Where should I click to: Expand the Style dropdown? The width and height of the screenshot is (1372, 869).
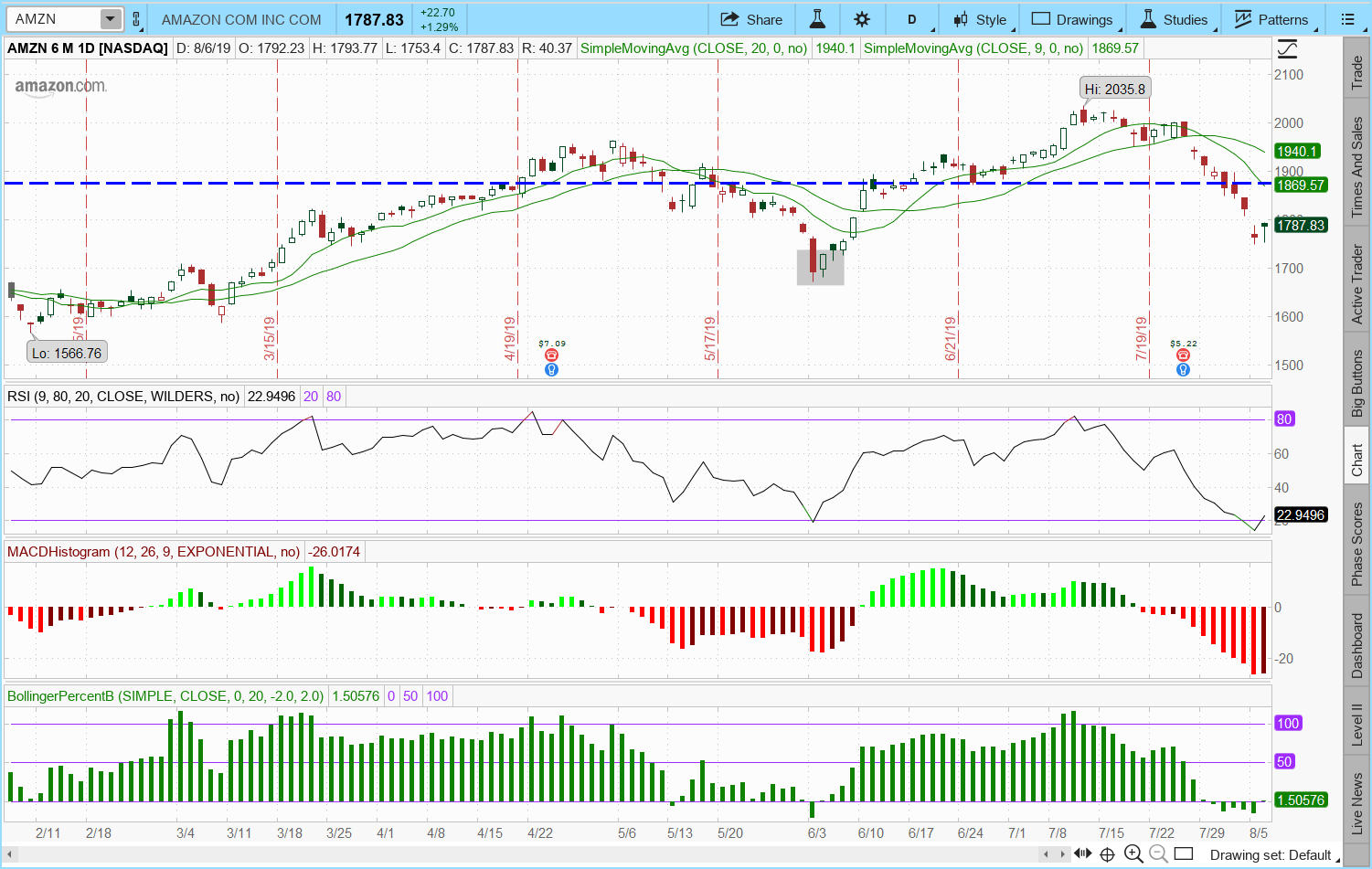point(980,19)
